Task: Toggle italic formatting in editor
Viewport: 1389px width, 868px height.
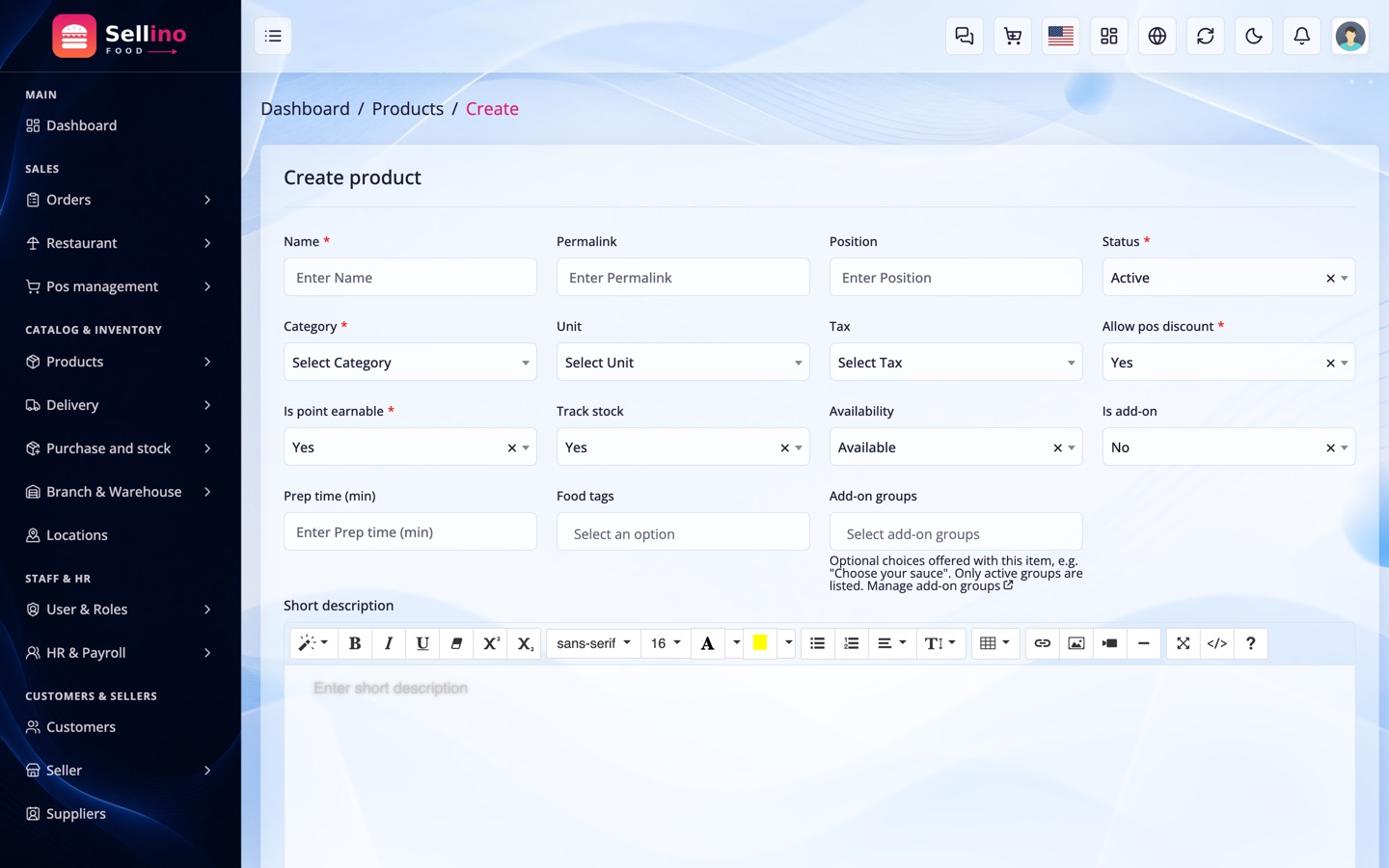Action: [x=389, y=643]
